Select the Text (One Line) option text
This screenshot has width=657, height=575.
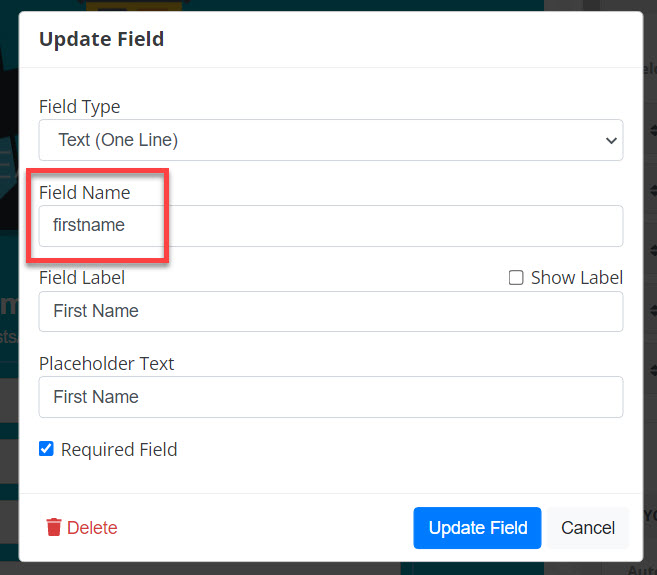[118, 140]
